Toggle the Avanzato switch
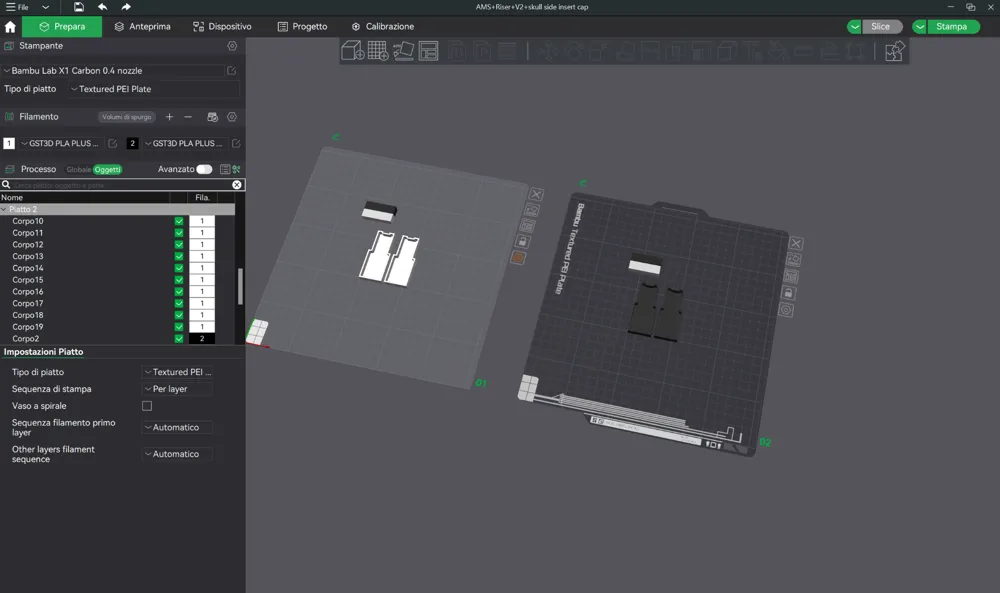This screenshot has height=593, width=1000. coord(204,169)
